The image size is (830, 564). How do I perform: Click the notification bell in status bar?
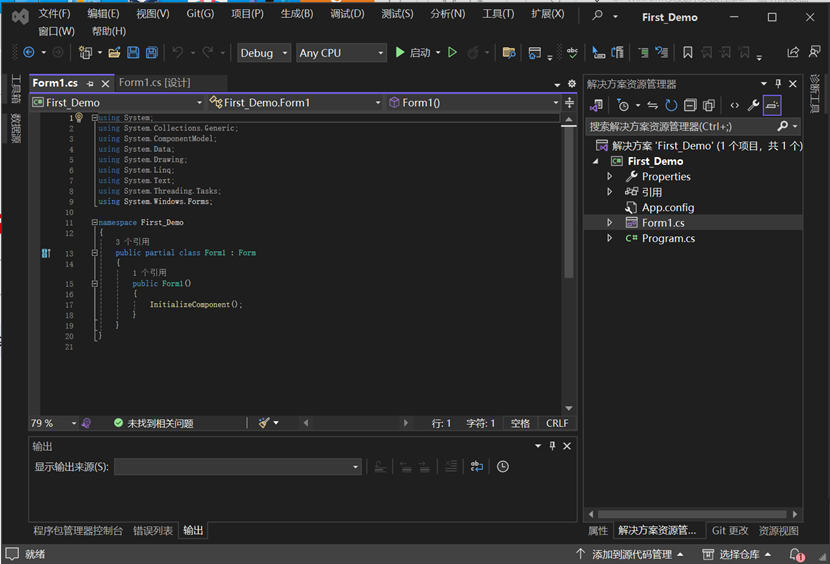797,554
